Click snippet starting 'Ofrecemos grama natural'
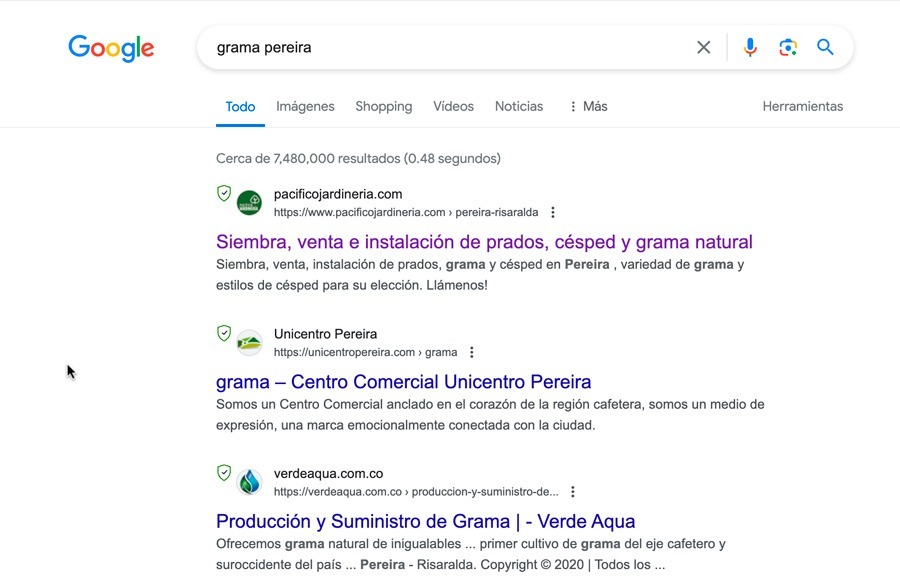Viewport: 900px width, 584px height. click(471, 554)
